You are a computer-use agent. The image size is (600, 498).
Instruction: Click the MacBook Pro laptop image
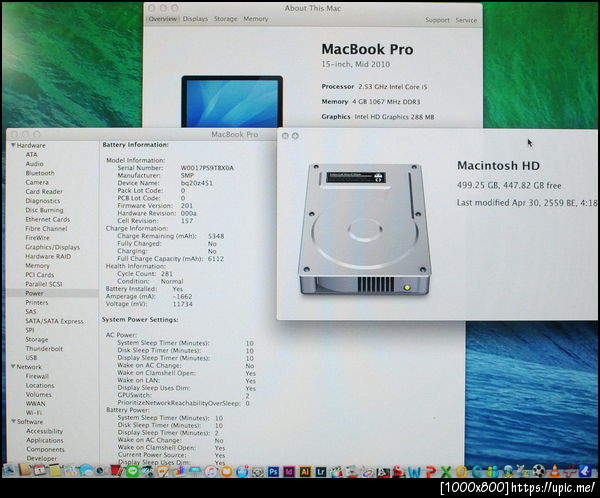[x=232, y=101]
